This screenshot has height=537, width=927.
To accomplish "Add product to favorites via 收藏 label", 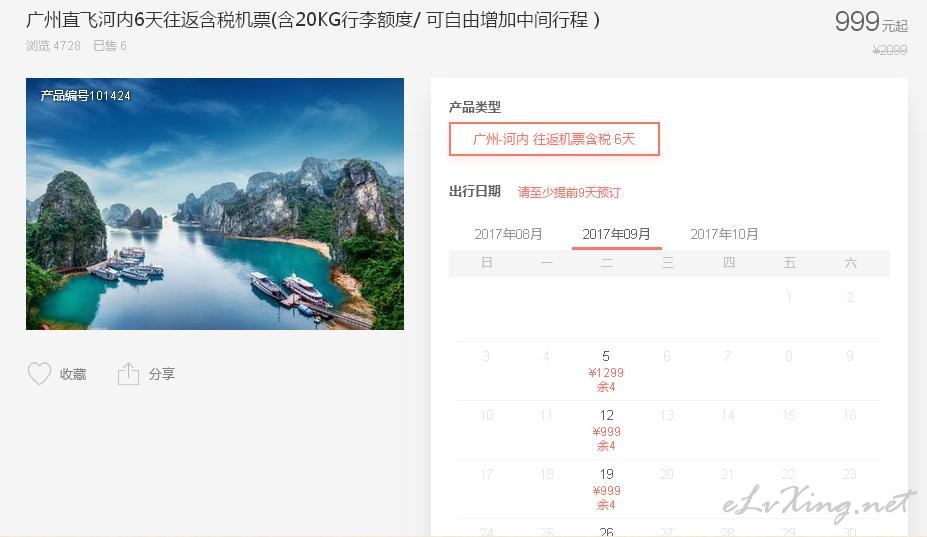I will click(x=73, y=374).
